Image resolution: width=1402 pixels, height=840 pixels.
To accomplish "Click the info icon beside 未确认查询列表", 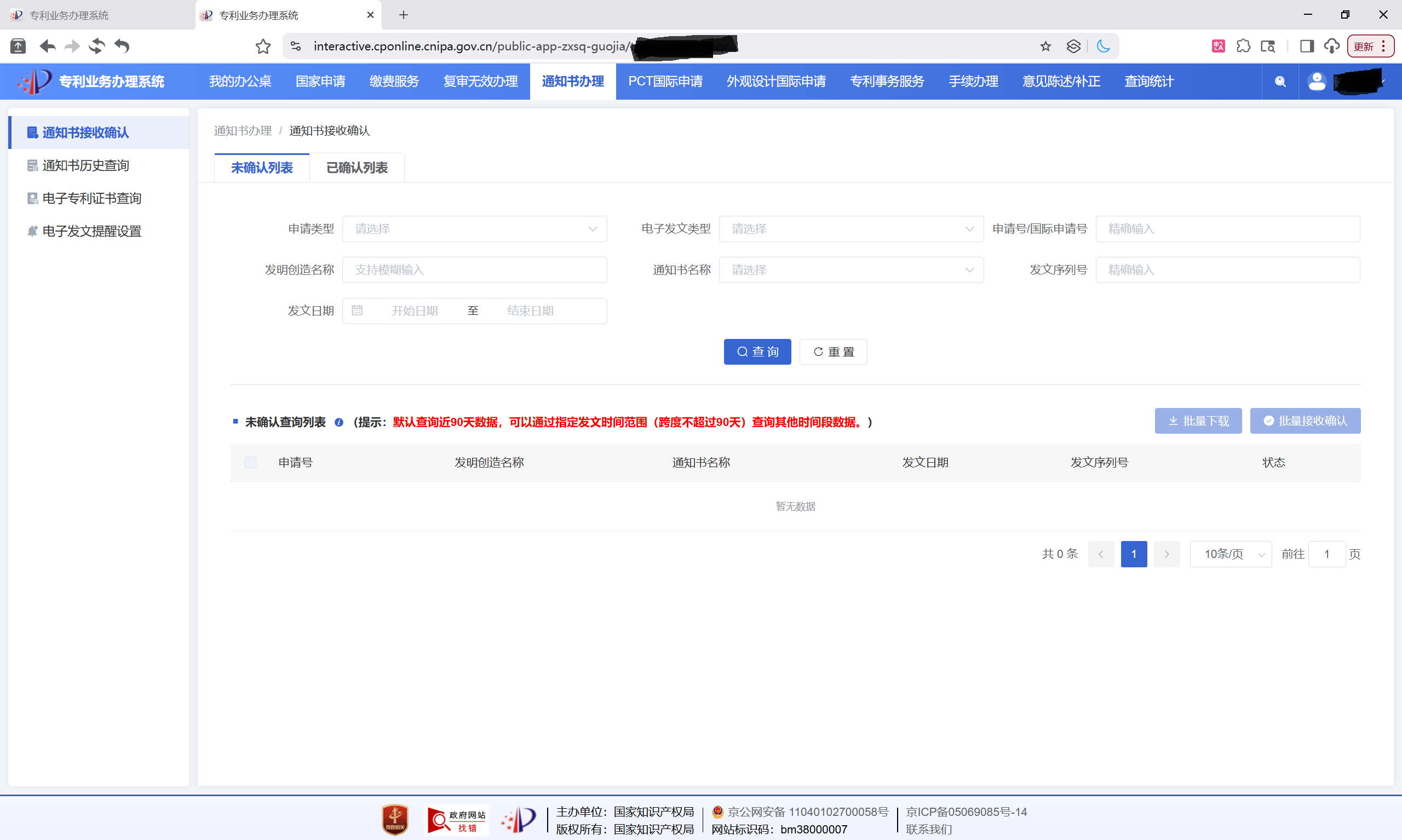I will coord(339,422).
